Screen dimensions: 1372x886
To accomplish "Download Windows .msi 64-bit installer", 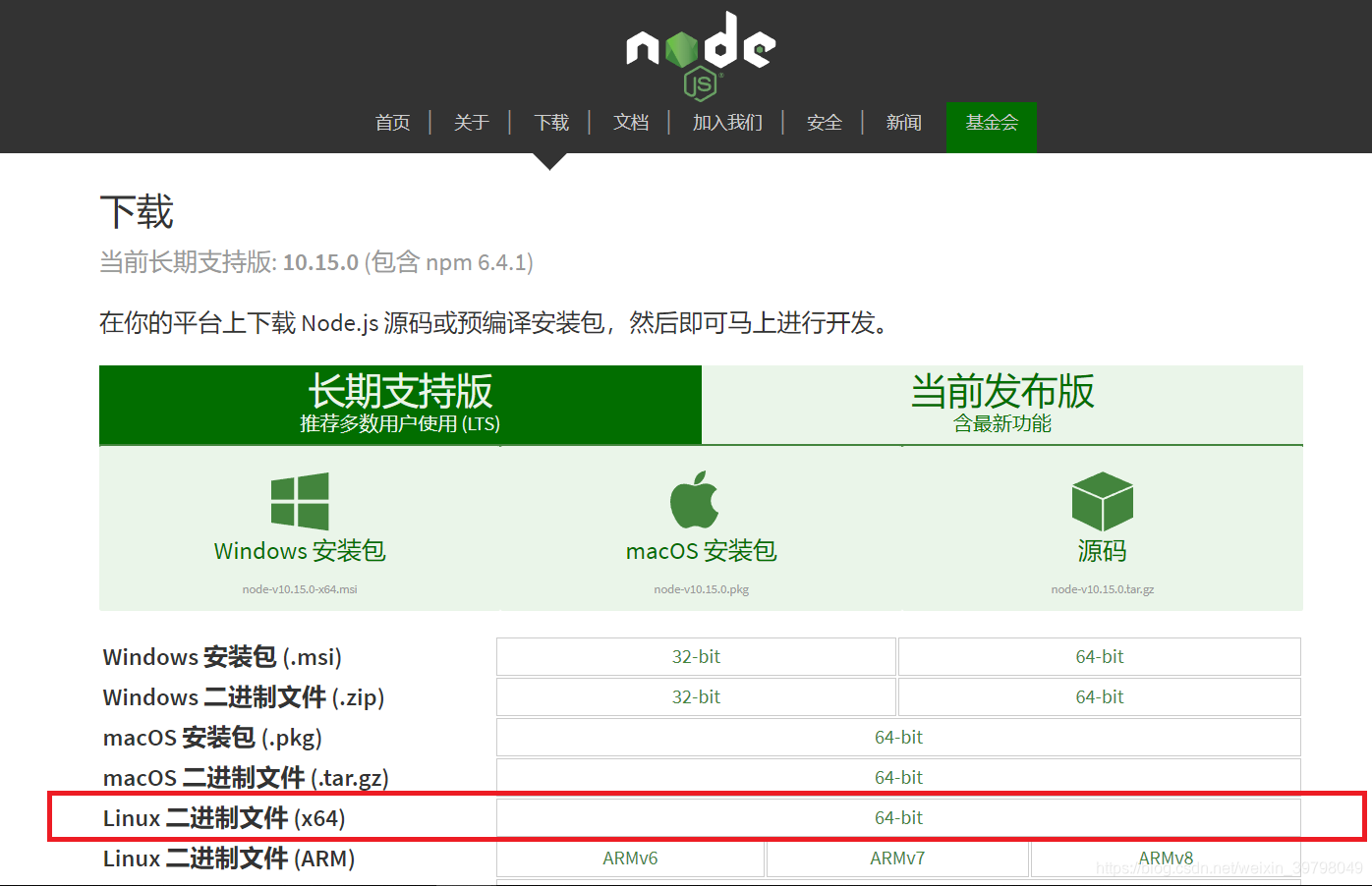I will [x=1100, y=657].
